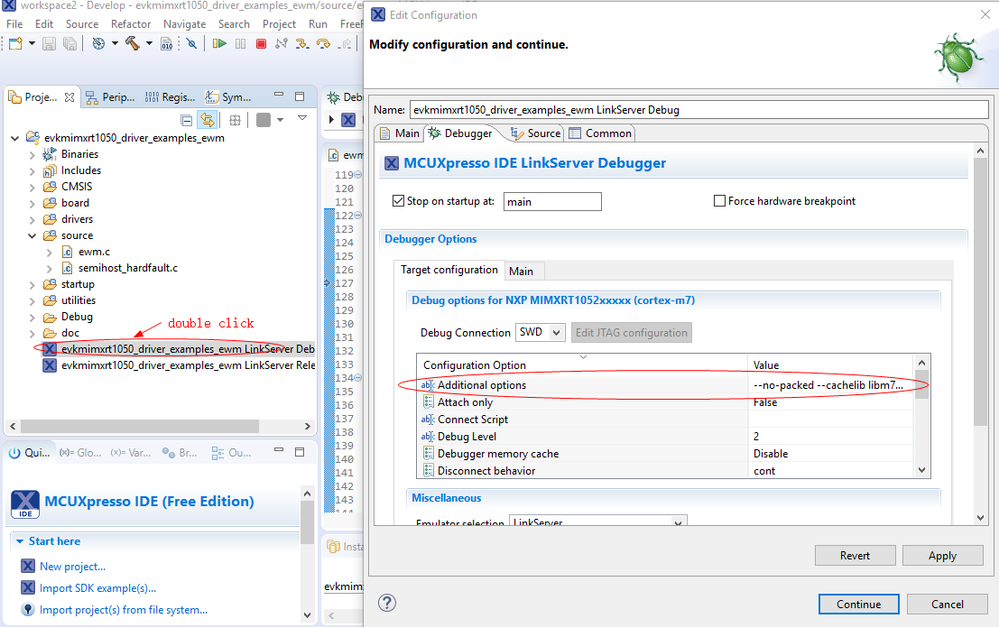Click the Continue button
Image resolution: width=999 pixels, height=627 pixels.
(859, 604)
